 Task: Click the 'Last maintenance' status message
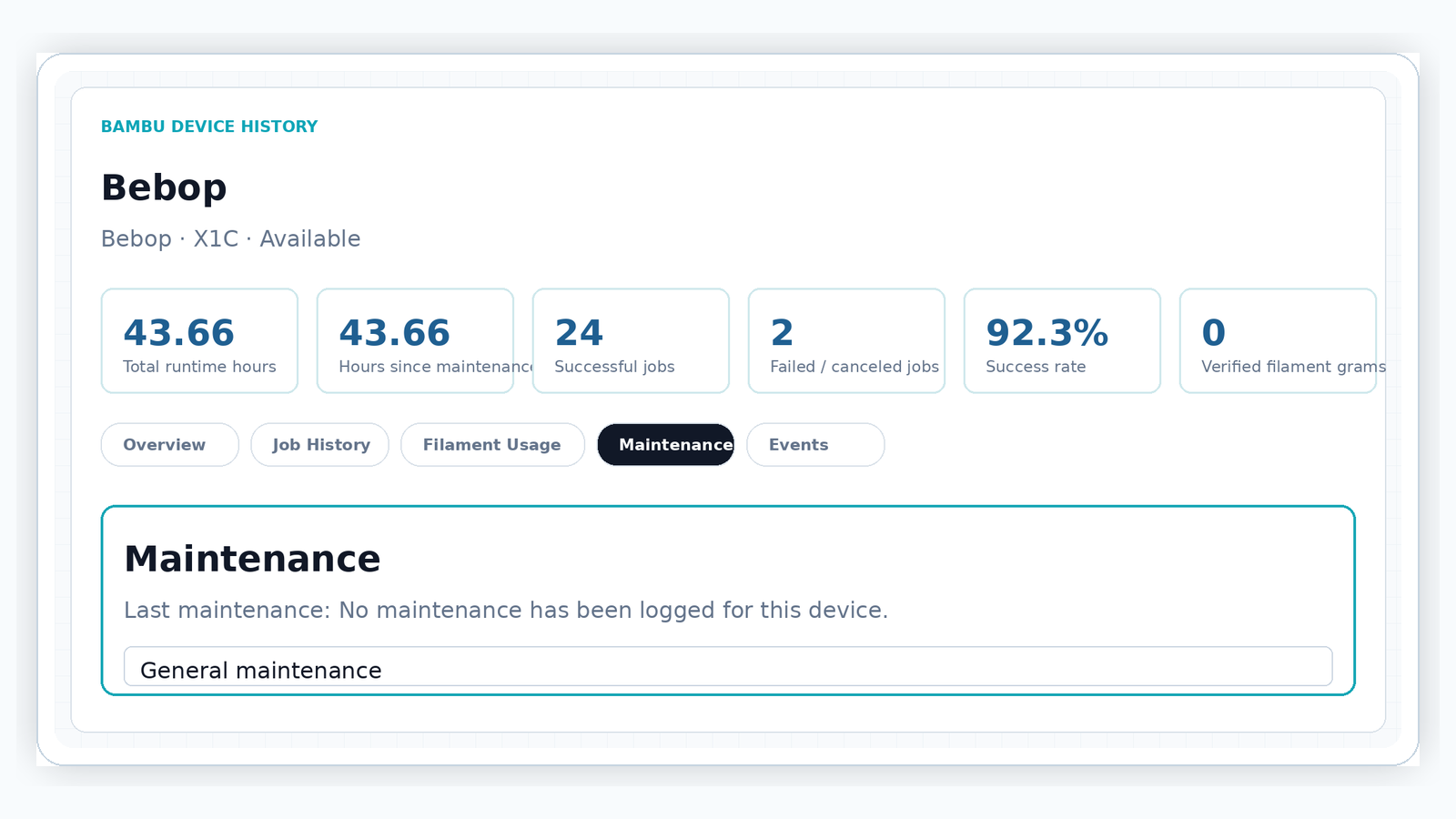(x=506, y=610)
